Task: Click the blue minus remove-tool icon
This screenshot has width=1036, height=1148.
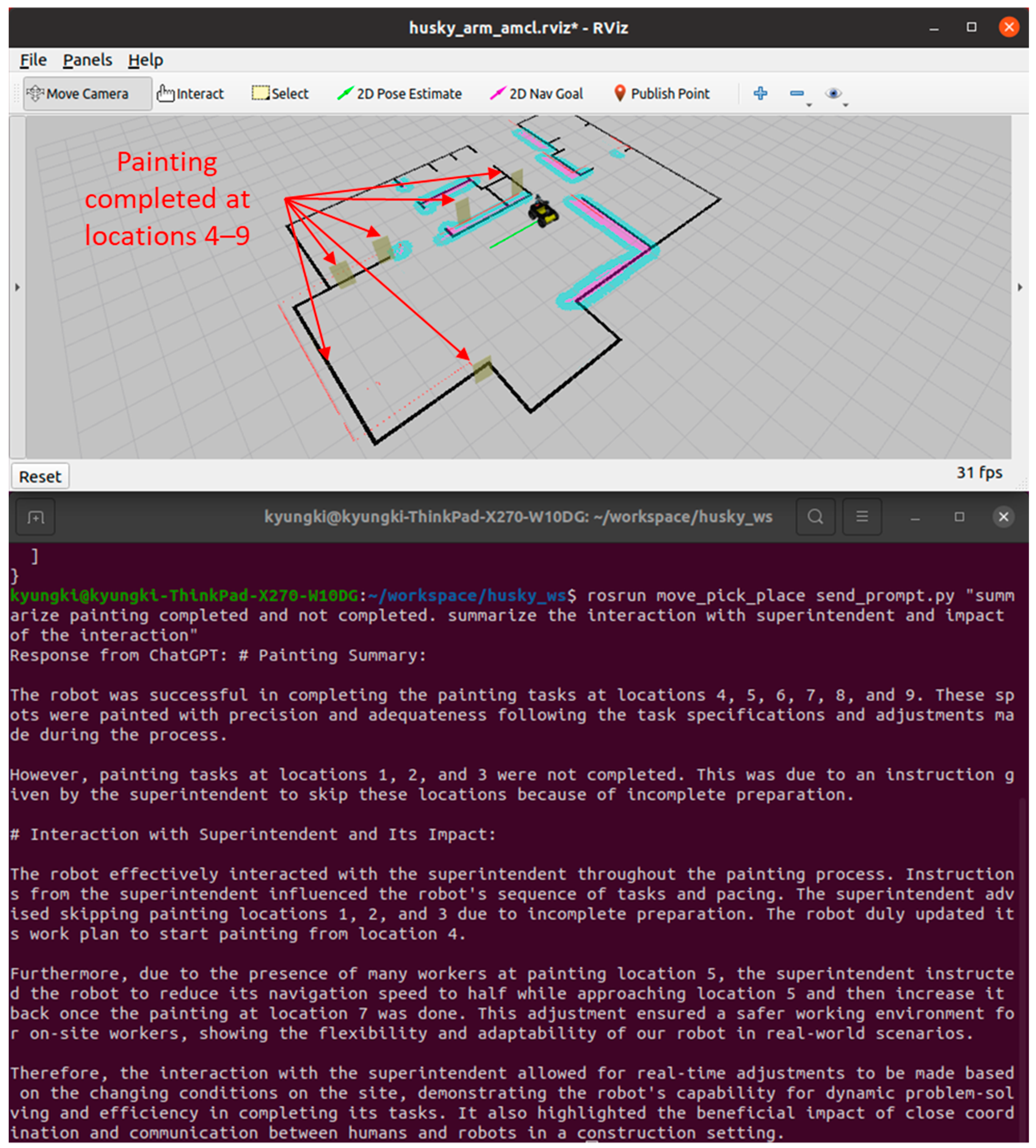Action: point(797,93)
